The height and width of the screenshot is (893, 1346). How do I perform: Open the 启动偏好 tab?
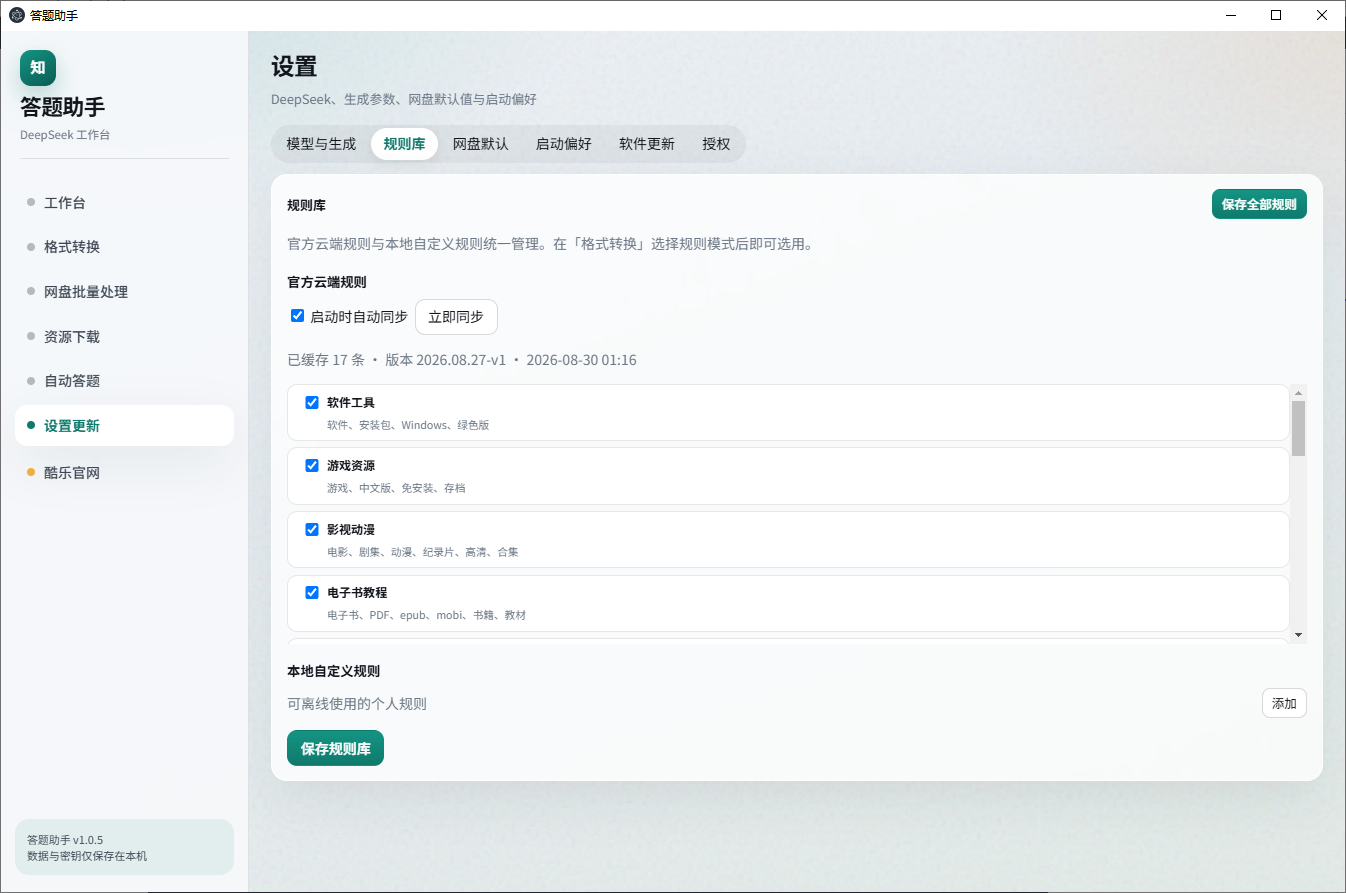pyautogui.click(x=564, y=144)
